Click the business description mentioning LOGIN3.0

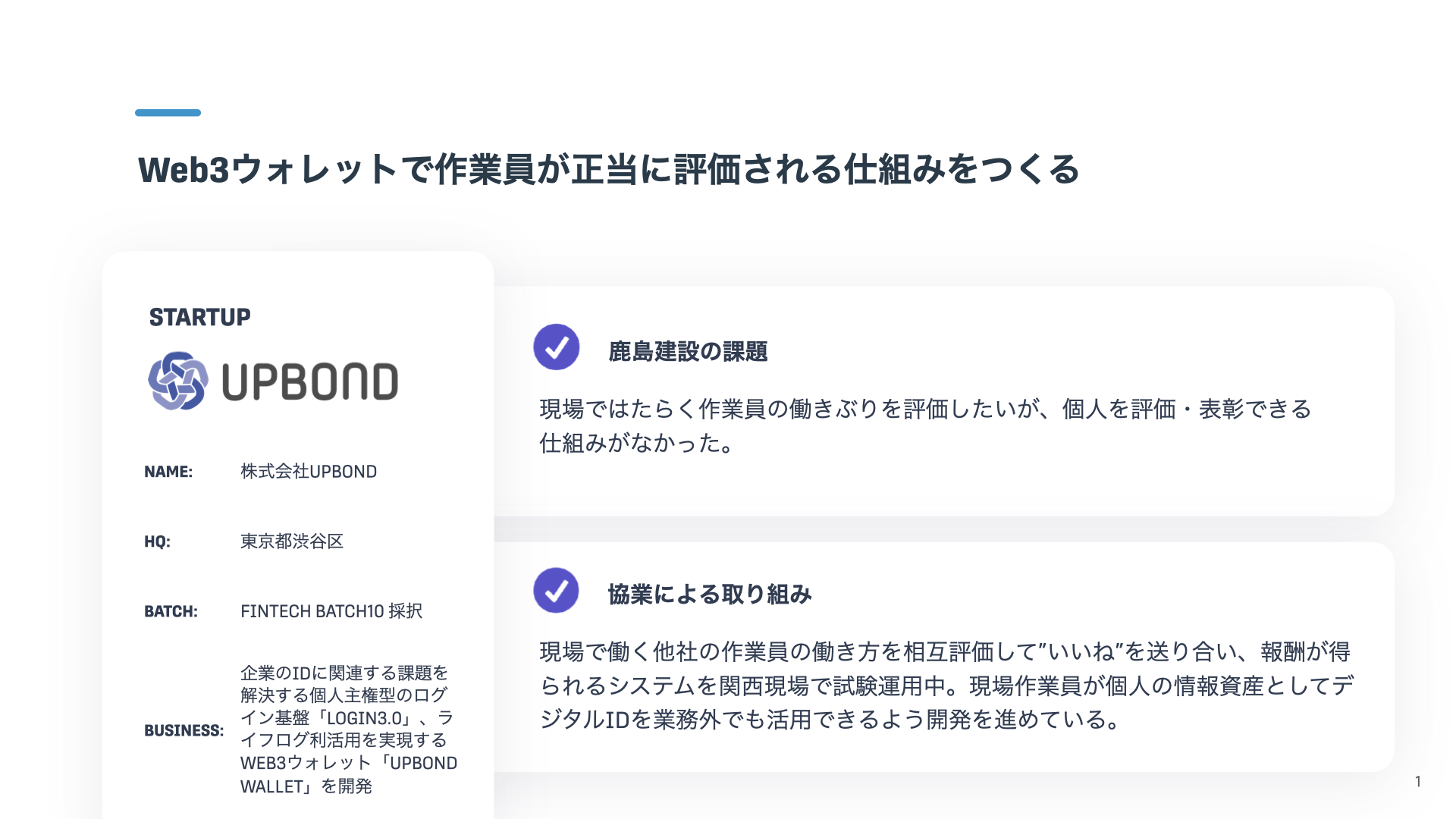pos(349,730)
